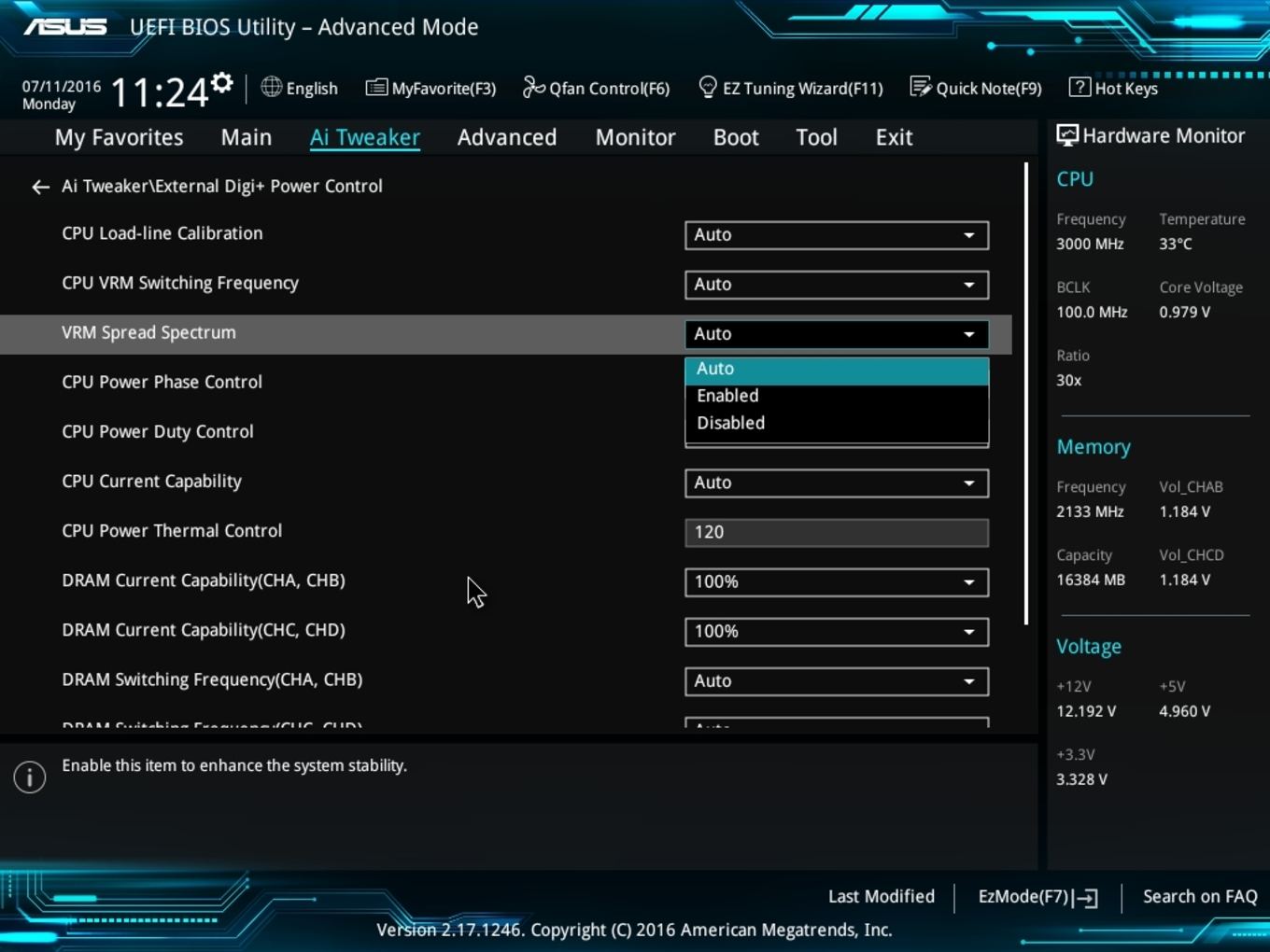Open the Advanced tab

tap(507, 137)
